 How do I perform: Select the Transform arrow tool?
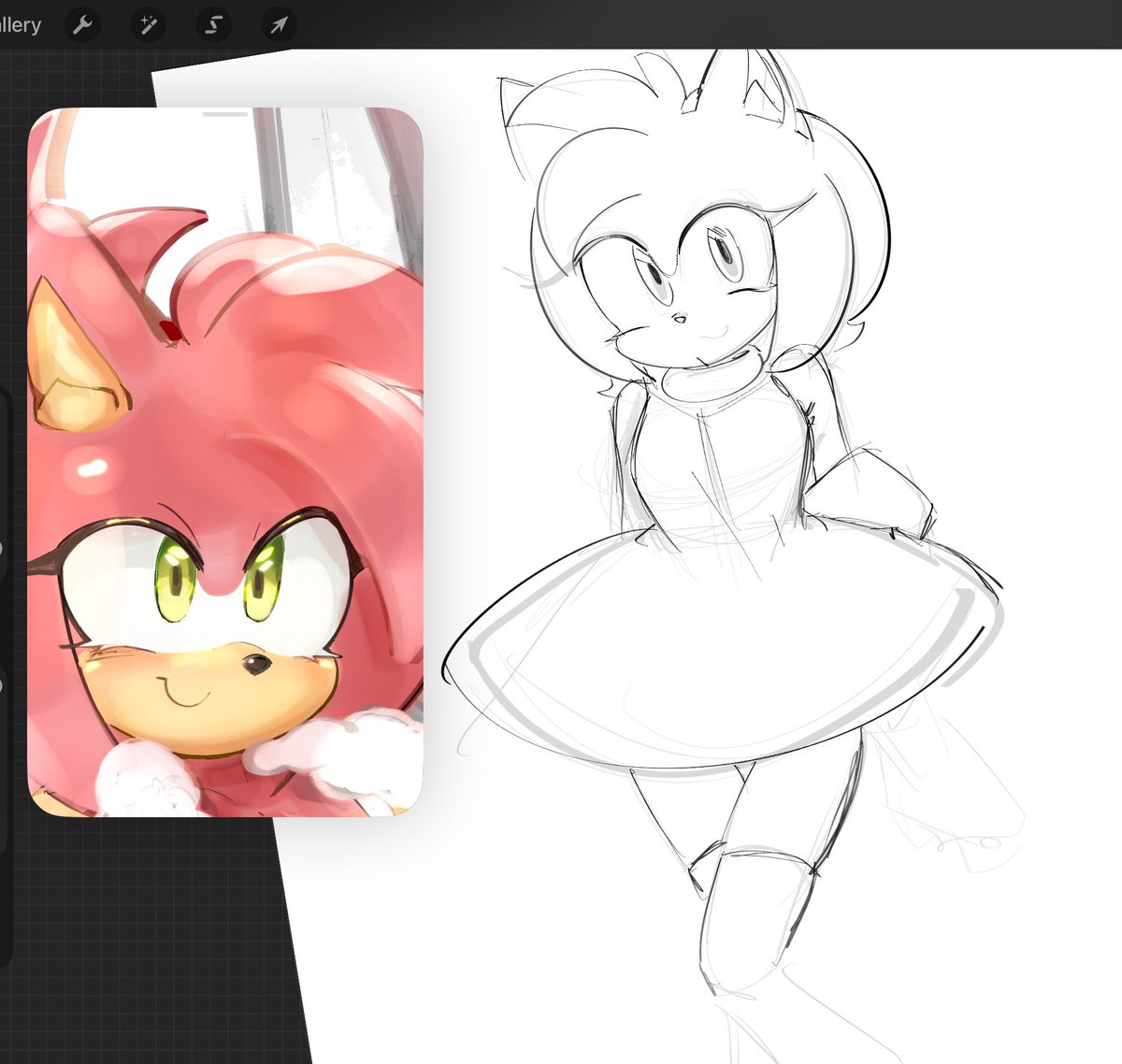tap(279, 25)
